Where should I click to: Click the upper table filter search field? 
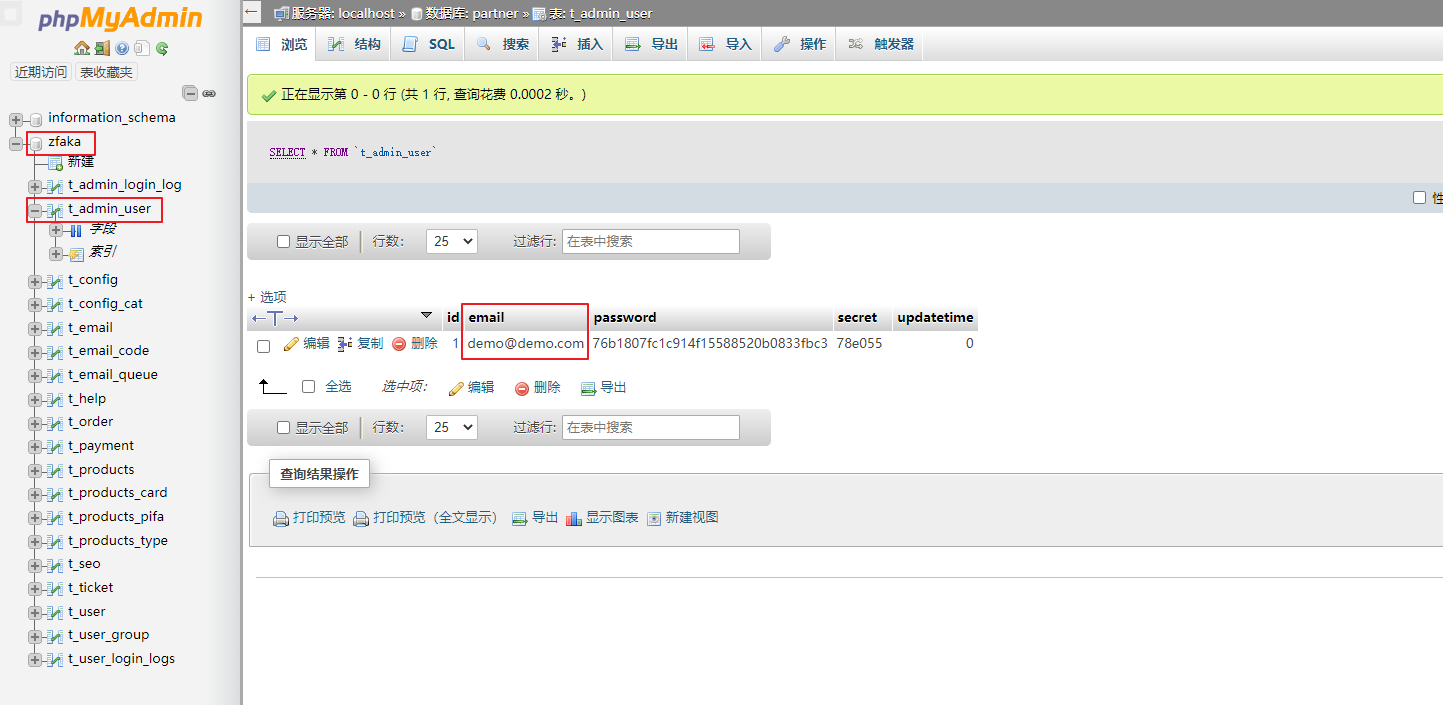(651, 241)
